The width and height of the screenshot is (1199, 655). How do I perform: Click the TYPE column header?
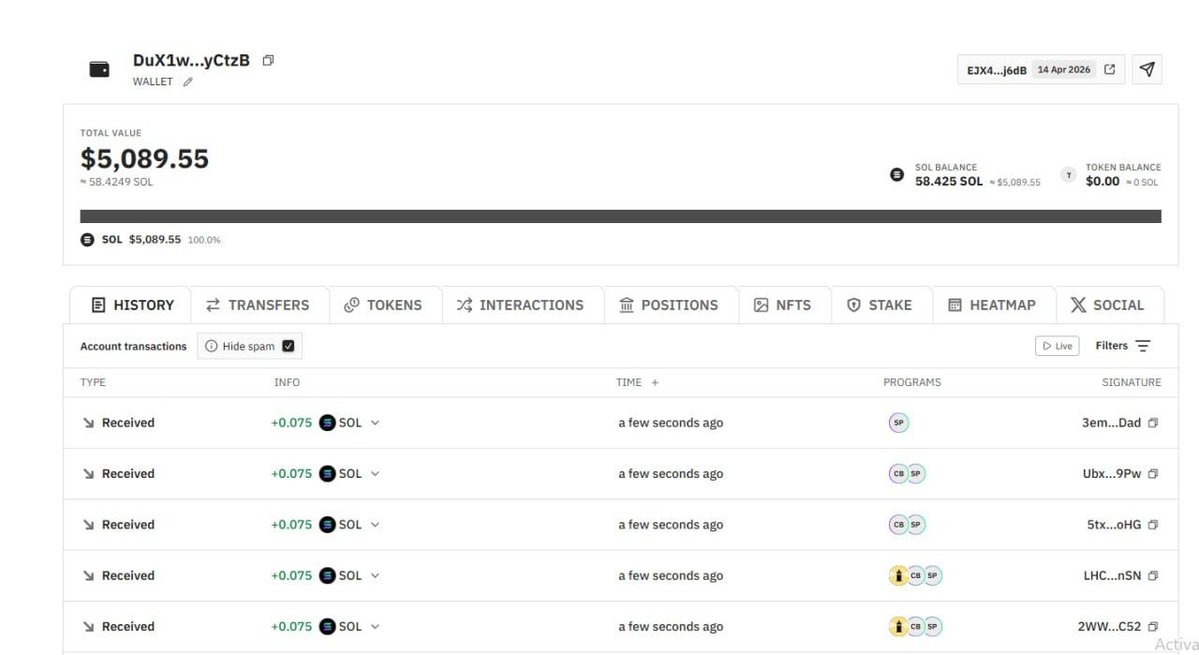tap(93, 382)
